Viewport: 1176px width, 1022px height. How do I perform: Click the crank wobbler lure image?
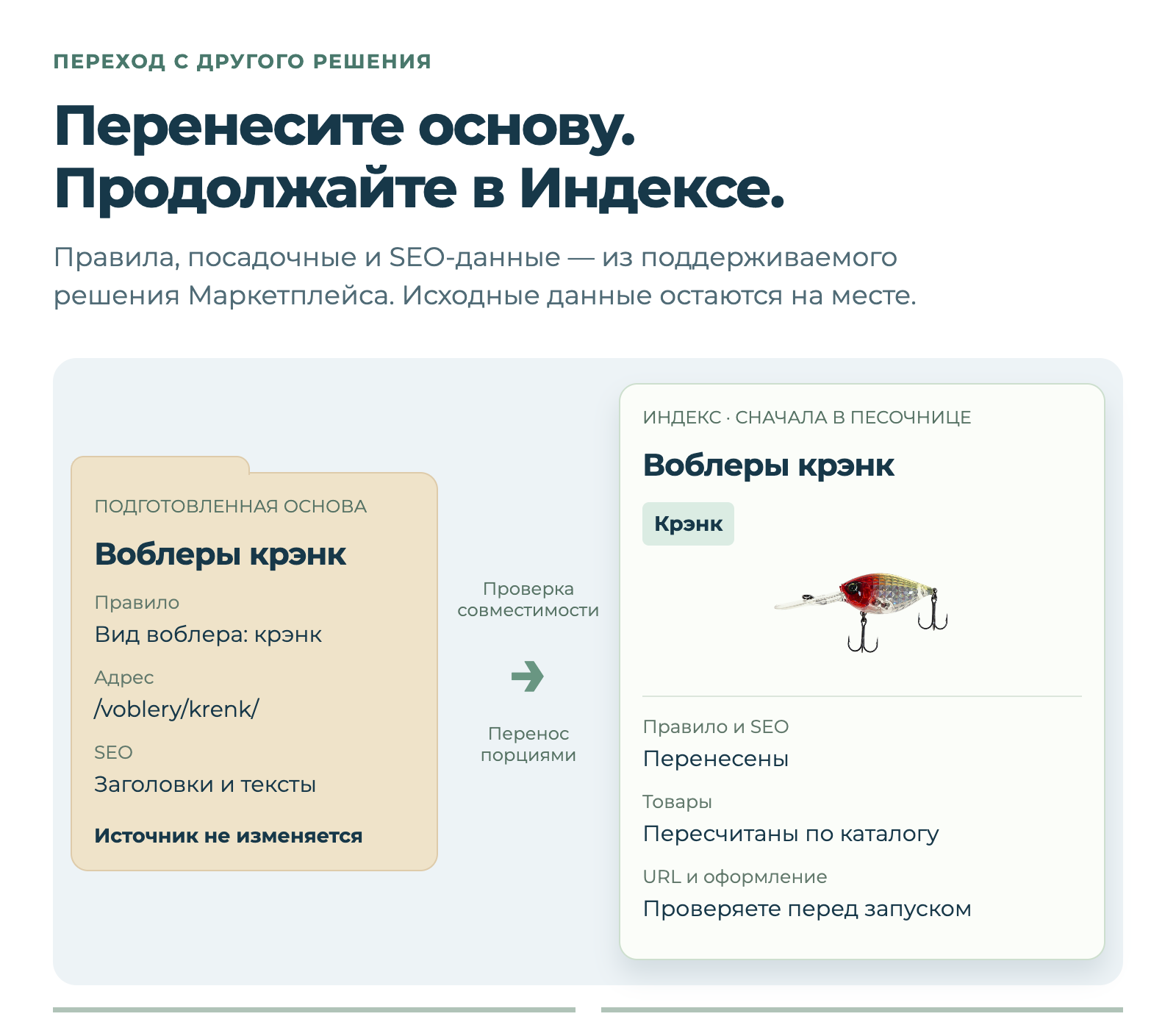tap(861, 612)
